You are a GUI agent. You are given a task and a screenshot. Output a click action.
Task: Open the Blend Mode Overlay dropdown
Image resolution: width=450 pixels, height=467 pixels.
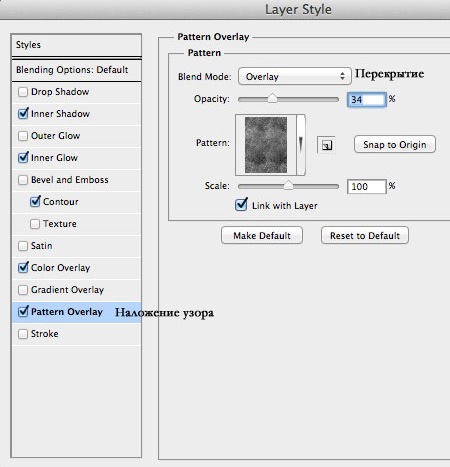295,76
